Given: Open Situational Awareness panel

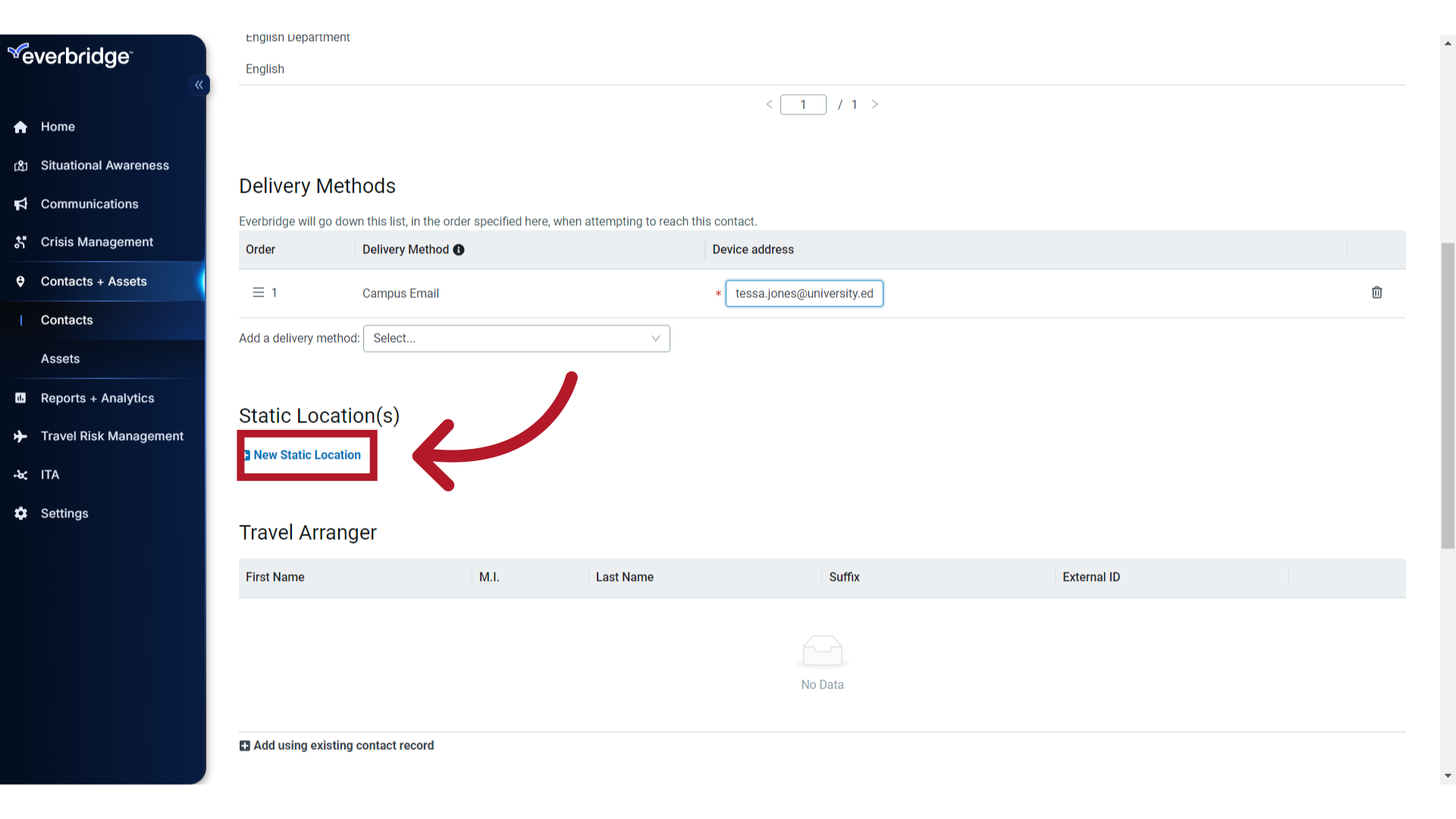Looking at the screenshot, I should (x=104, y=165).
